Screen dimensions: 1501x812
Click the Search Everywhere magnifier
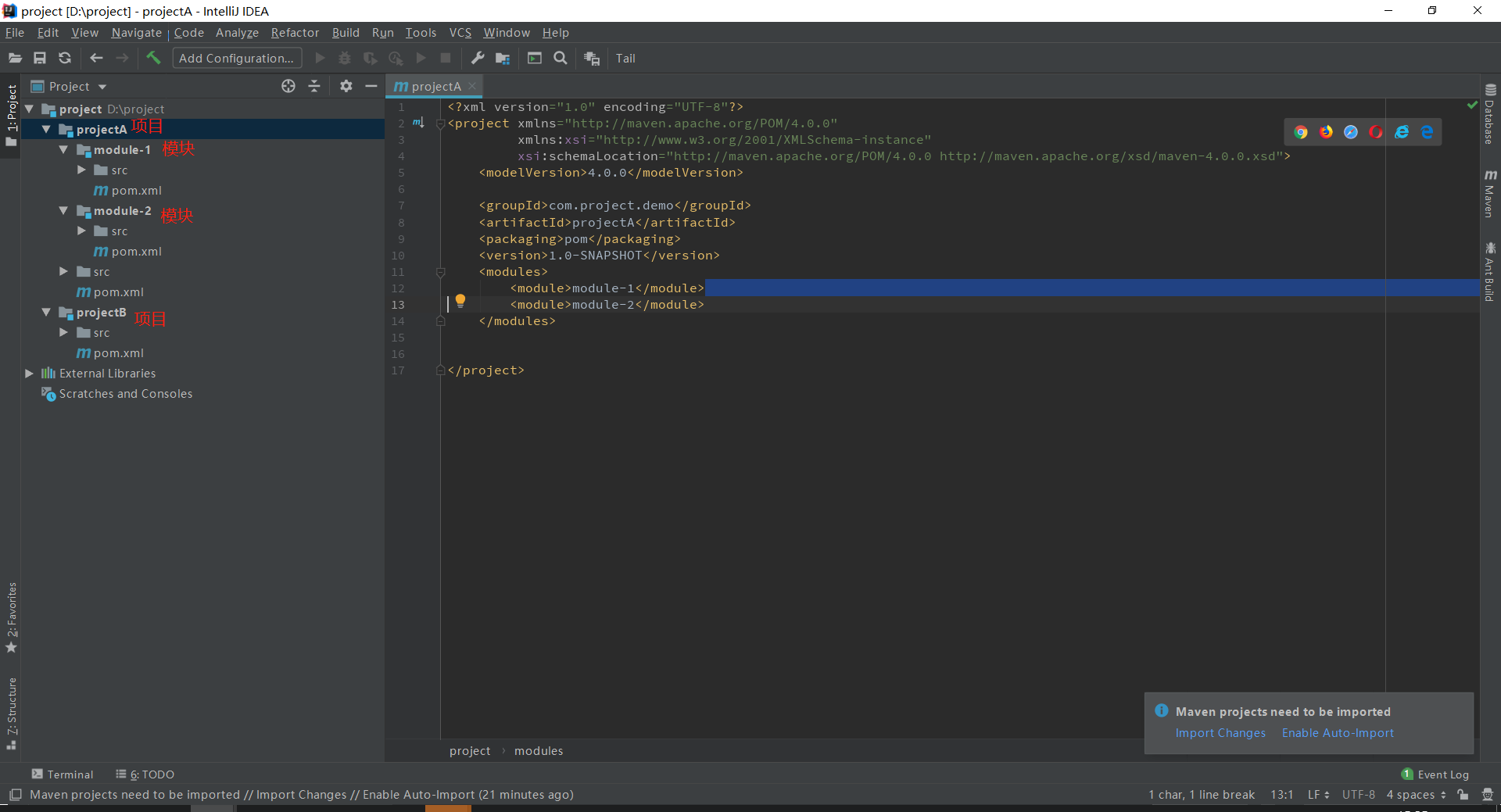(561, 59)
